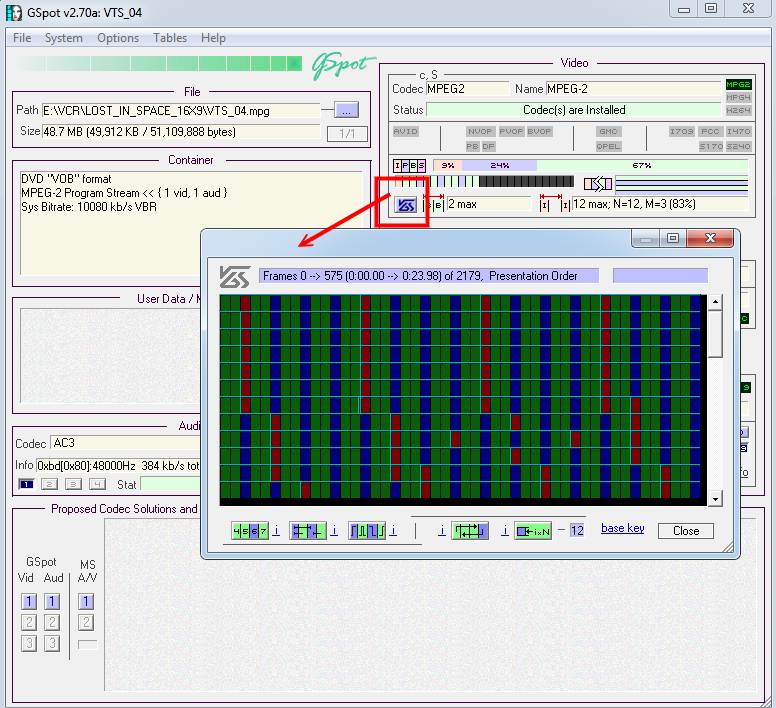Click the S170 colorimetry badge
Viewport: 776px width, 708px height.
click(711, 146)
